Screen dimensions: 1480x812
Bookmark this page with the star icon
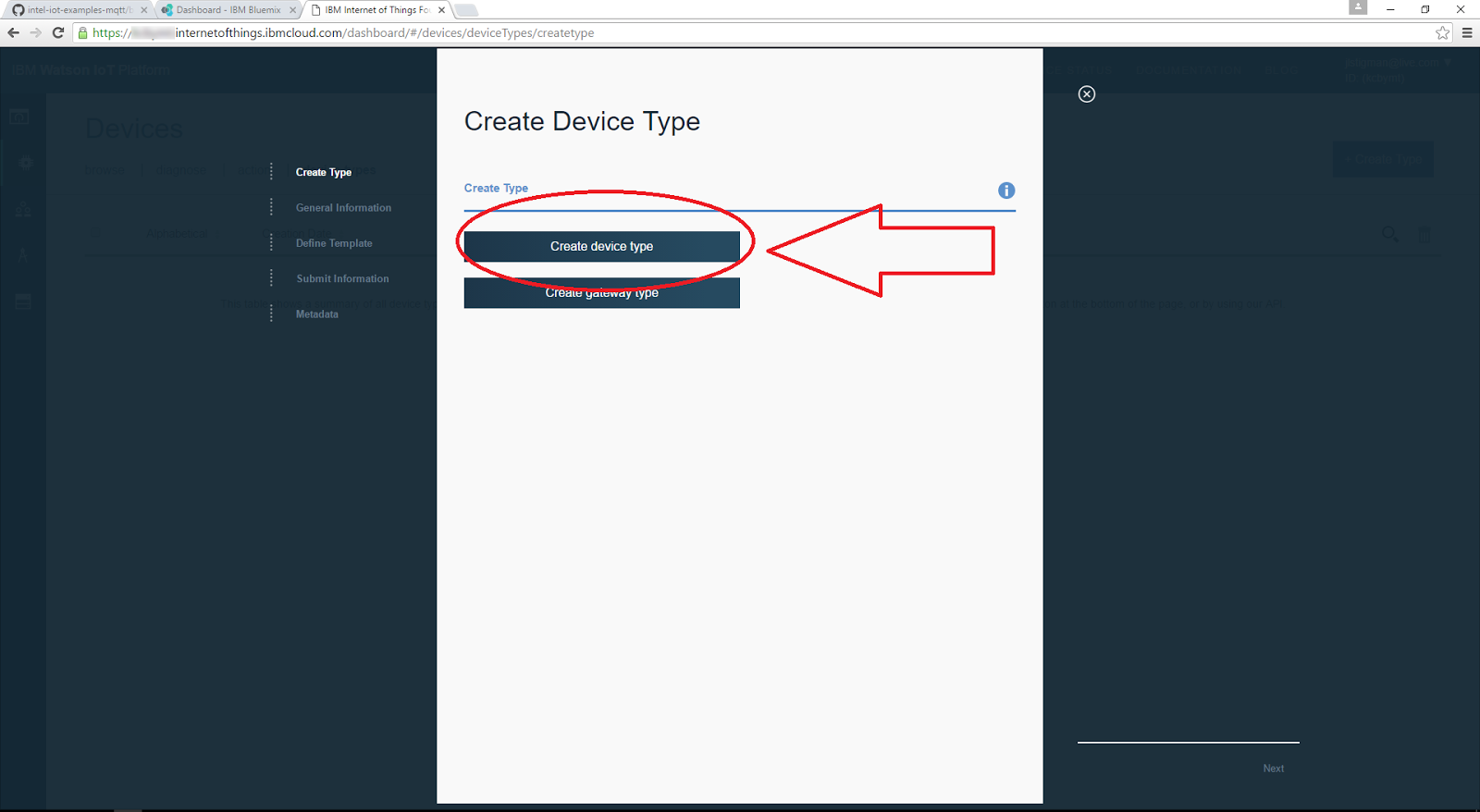point(1443,32)
